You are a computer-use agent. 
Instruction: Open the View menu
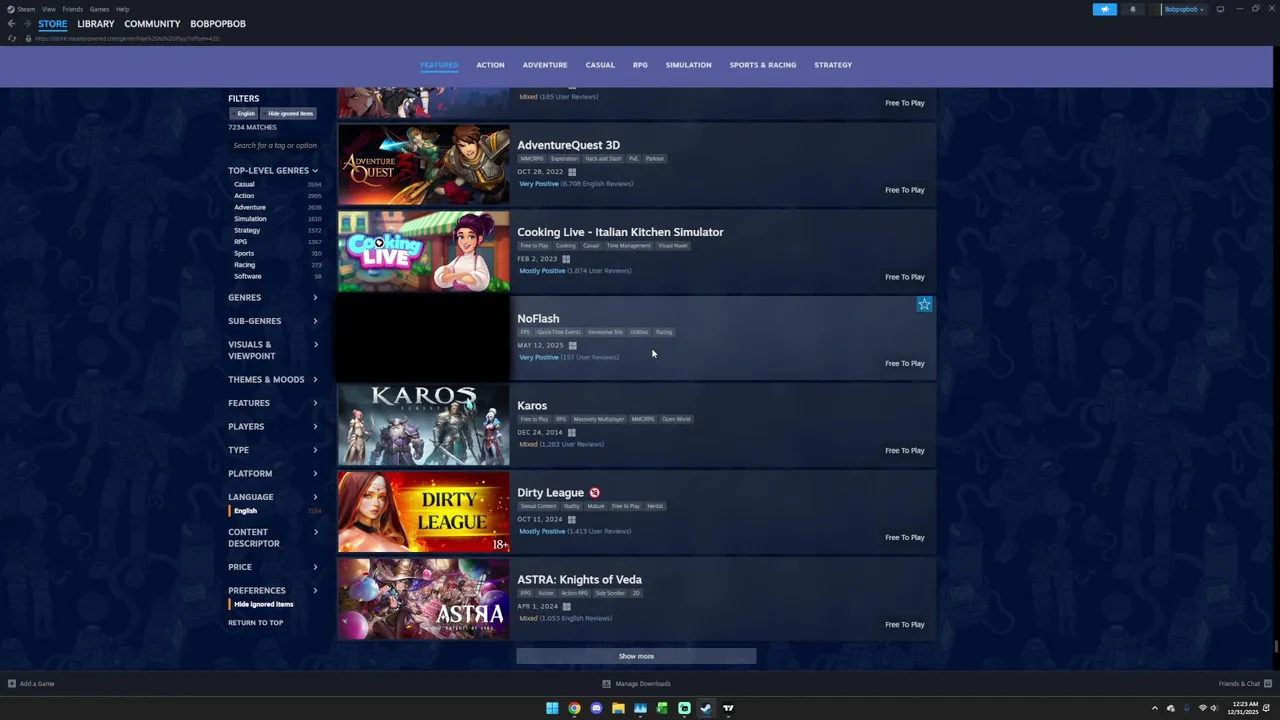click(48, 9)
